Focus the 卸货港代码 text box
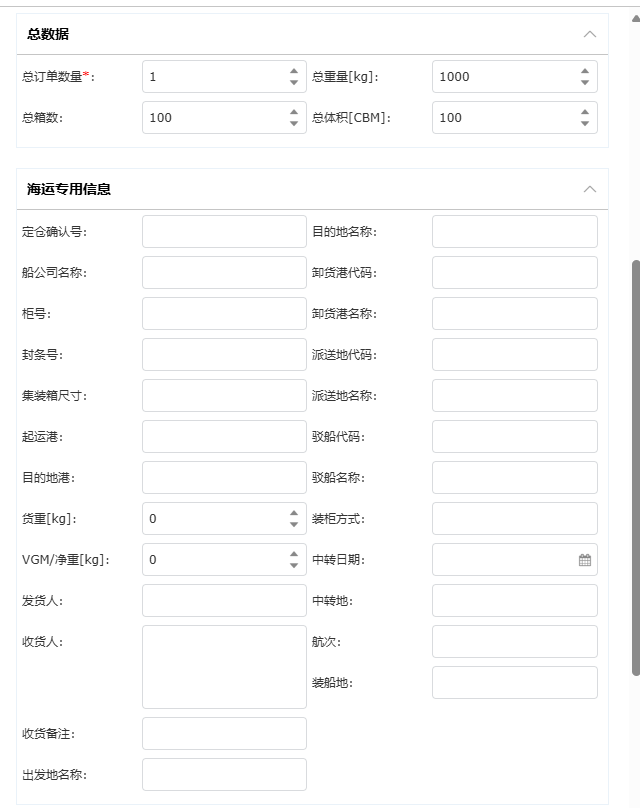 [x=514, y=272]
